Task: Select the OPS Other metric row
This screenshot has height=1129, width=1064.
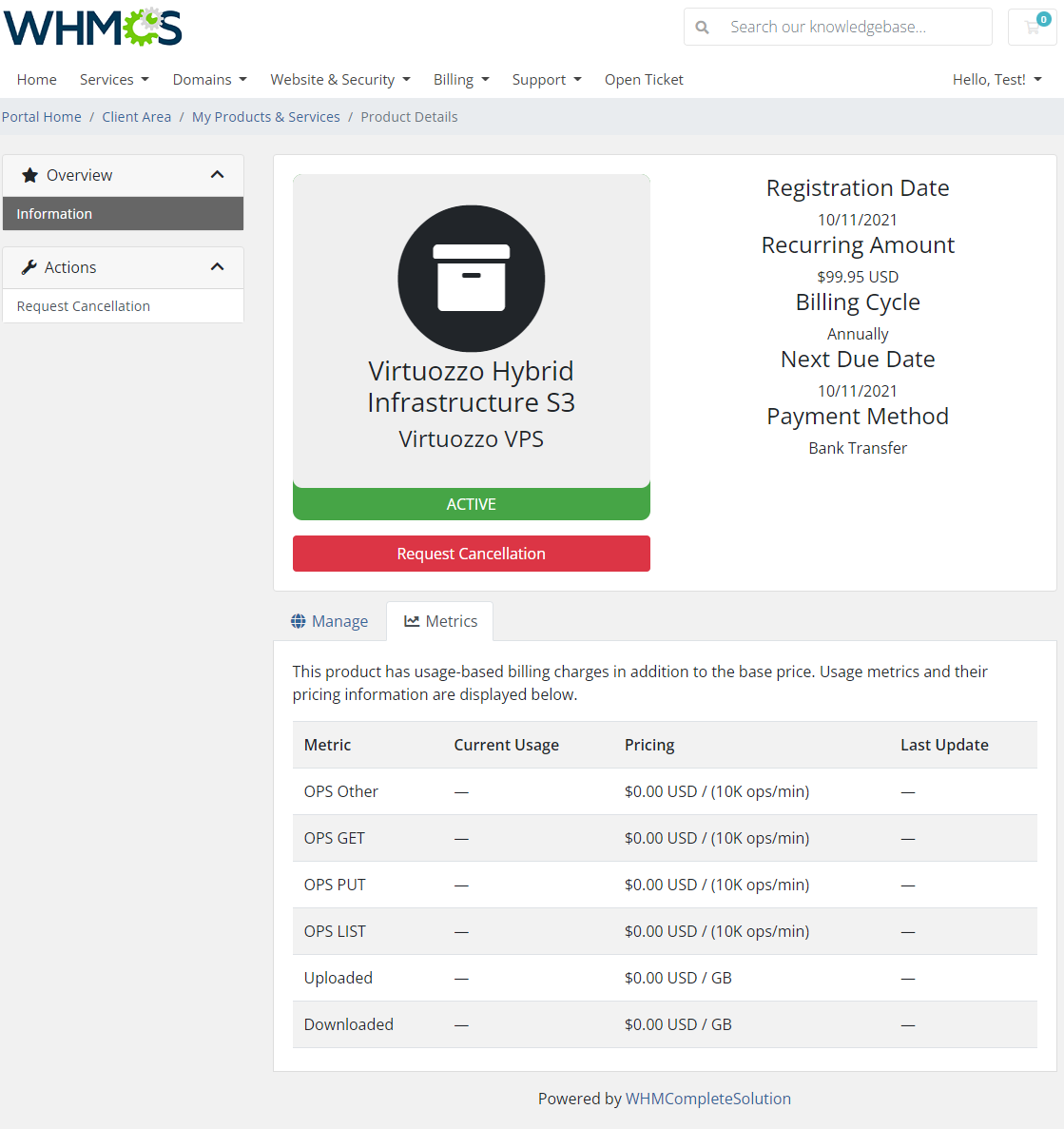Action: click(666, 791)
